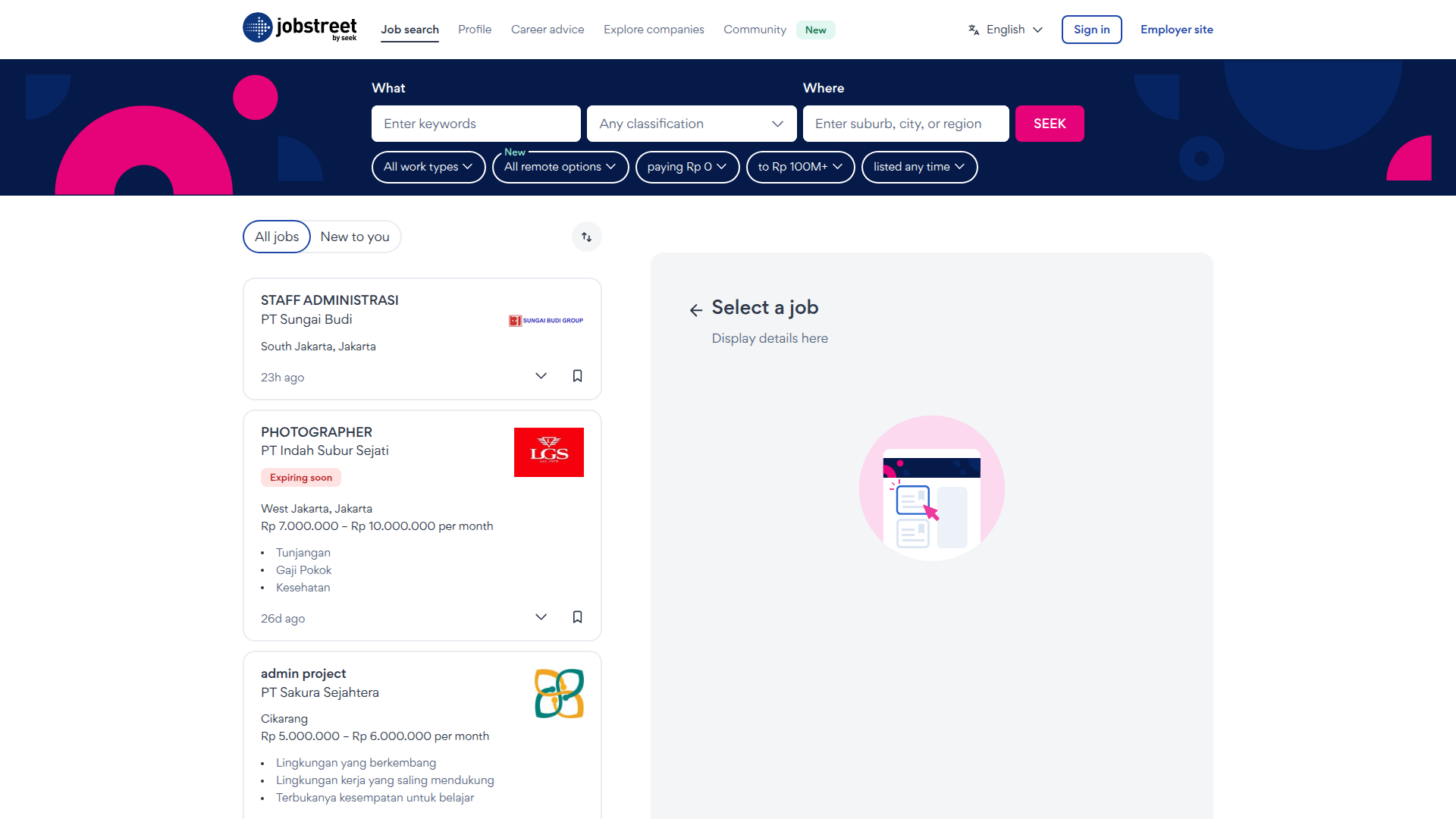
Task: Click the PT Sungai Budi company name
Action: [306, 319]
